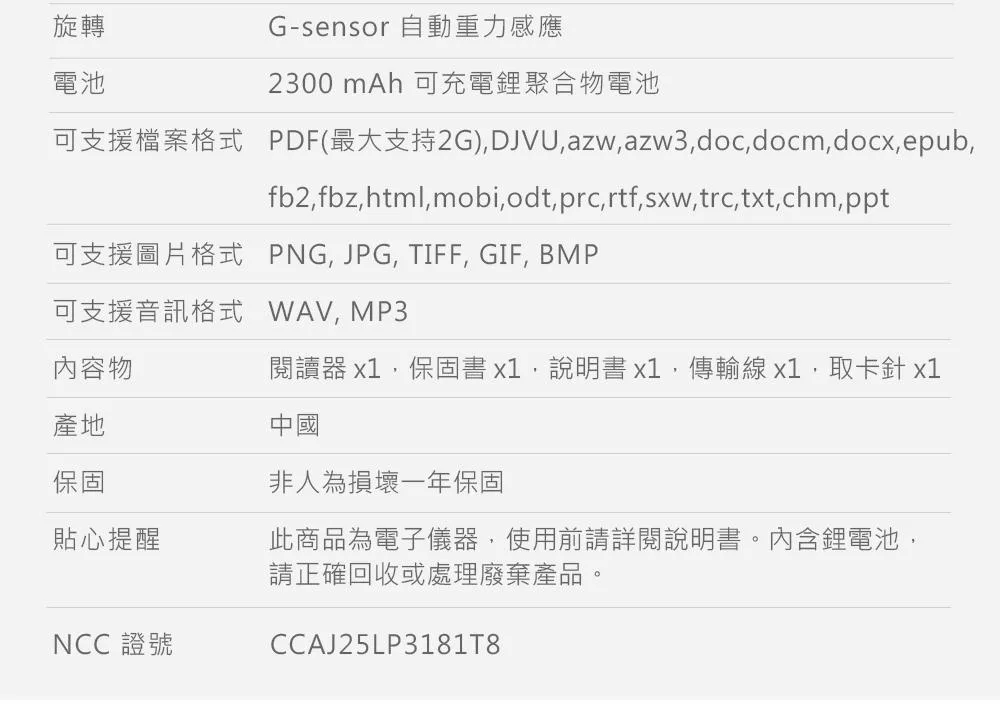
Task: Select the WAV, MP3 audio value
Action: click(x=338, y=311)
